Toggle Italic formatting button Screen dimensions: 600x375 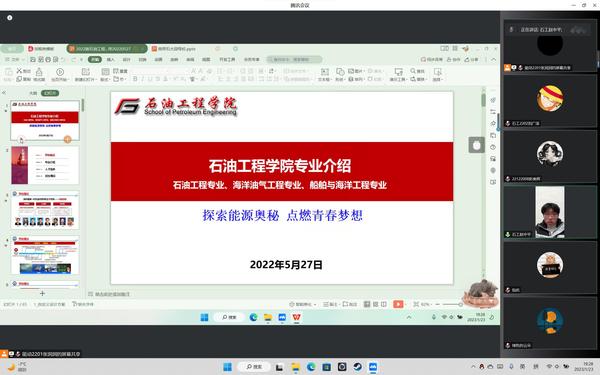pos(143,79)
